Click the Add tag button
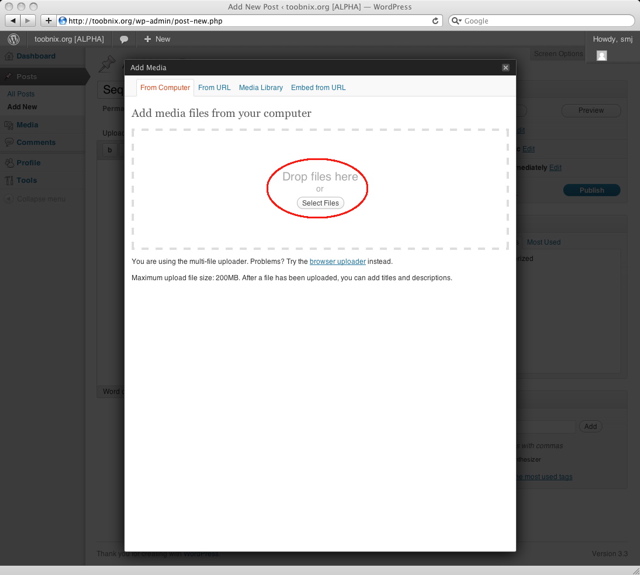The image size is (640, 575). tap(590, 426)
